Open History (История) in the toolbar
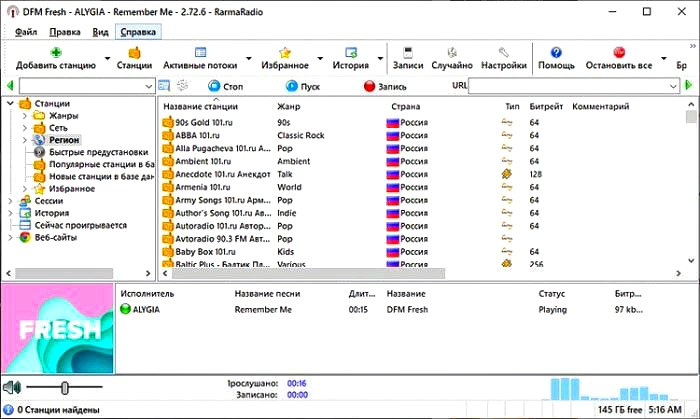 351,58
